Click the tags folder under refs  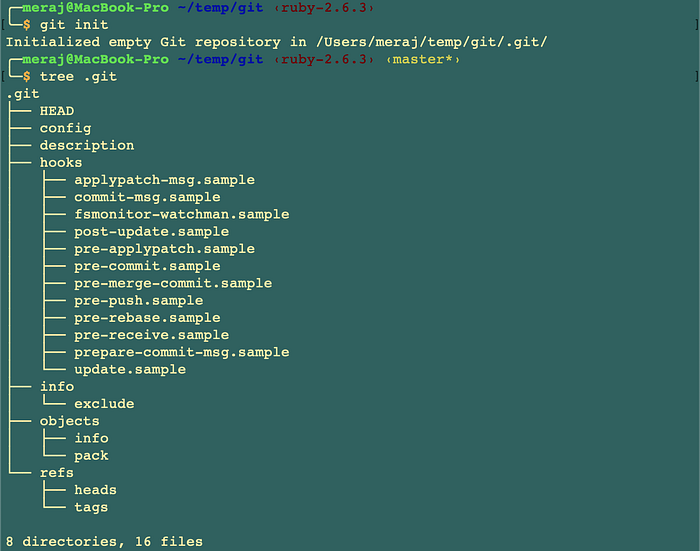tap(91, 508)
